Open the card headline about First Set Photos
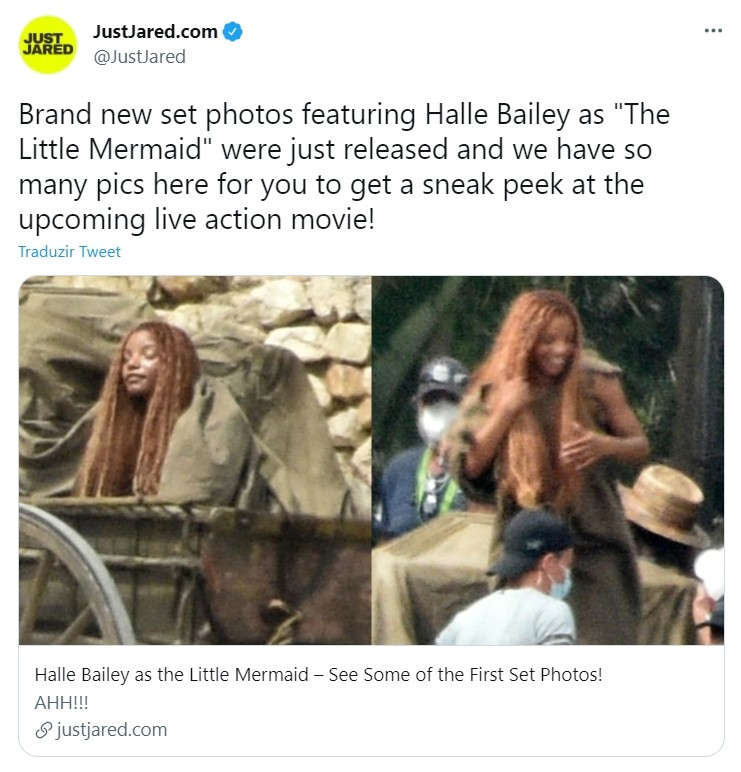The height and width of the screenshot is (772, 741). [x=319, y=675]
